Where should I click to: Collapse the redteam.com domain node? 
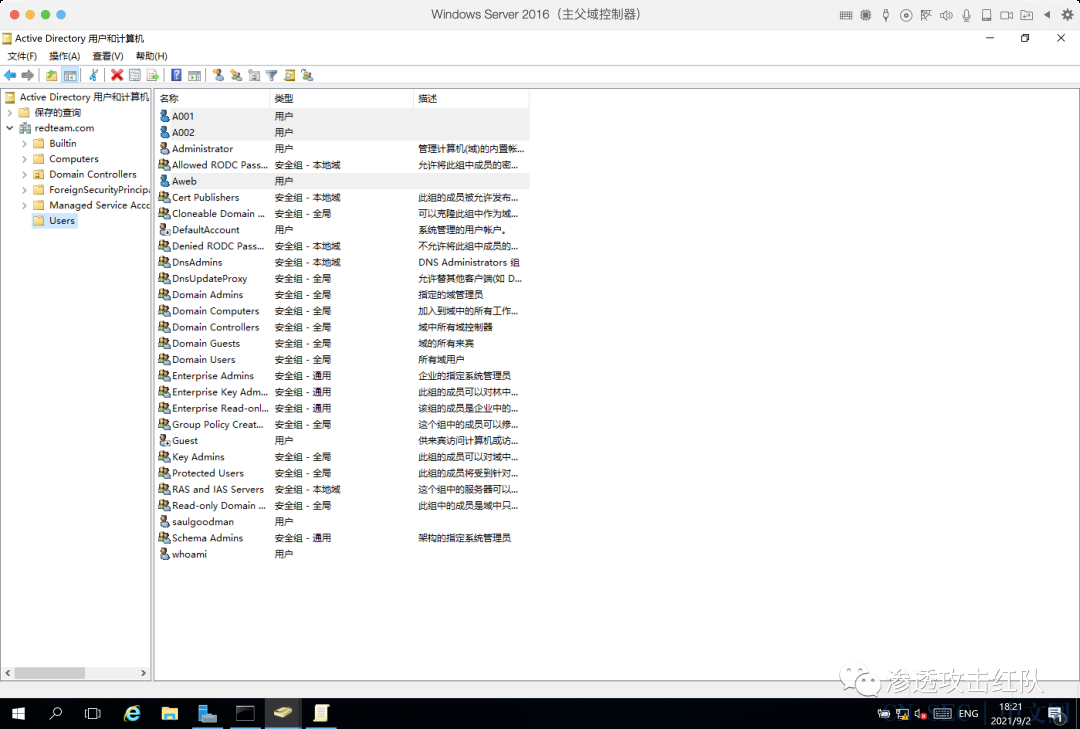tap(10, 128)
